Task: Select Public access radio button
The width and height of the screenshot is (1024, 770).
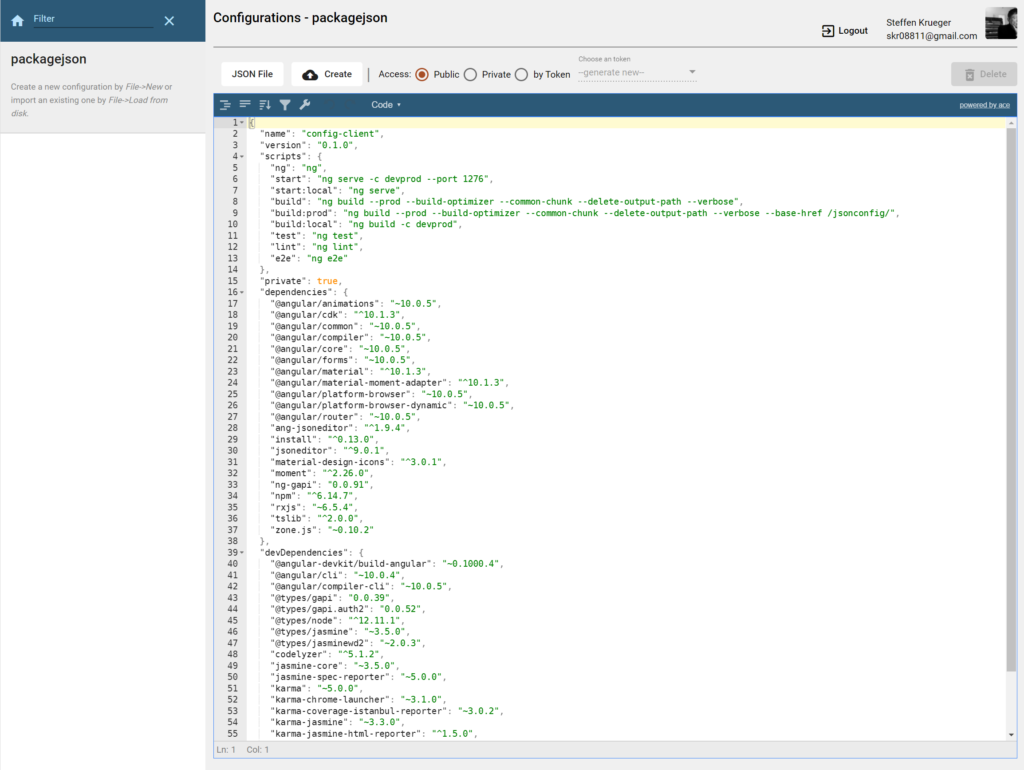Action: (422, 74)
